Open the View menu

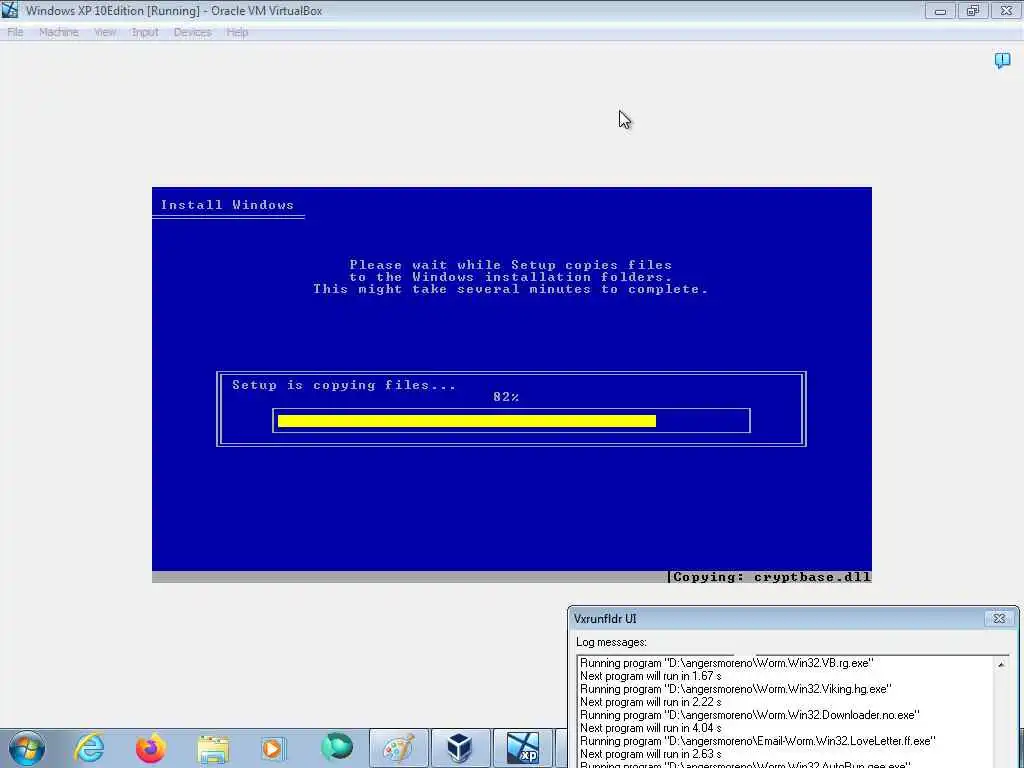tap(105, 32)
